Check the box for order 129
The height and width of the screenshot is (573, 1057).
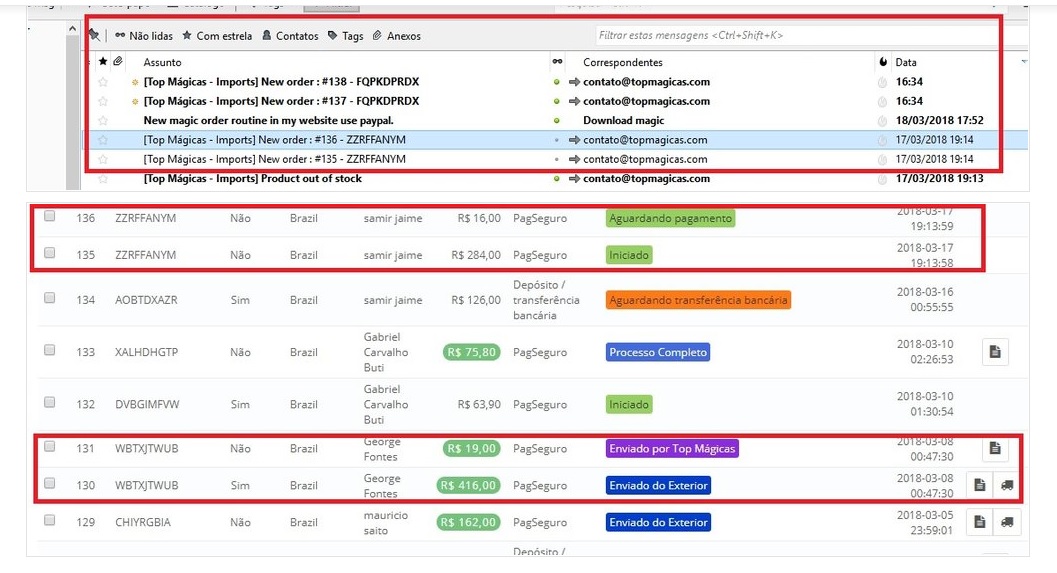pyautogui.click(x=49, y=520)
